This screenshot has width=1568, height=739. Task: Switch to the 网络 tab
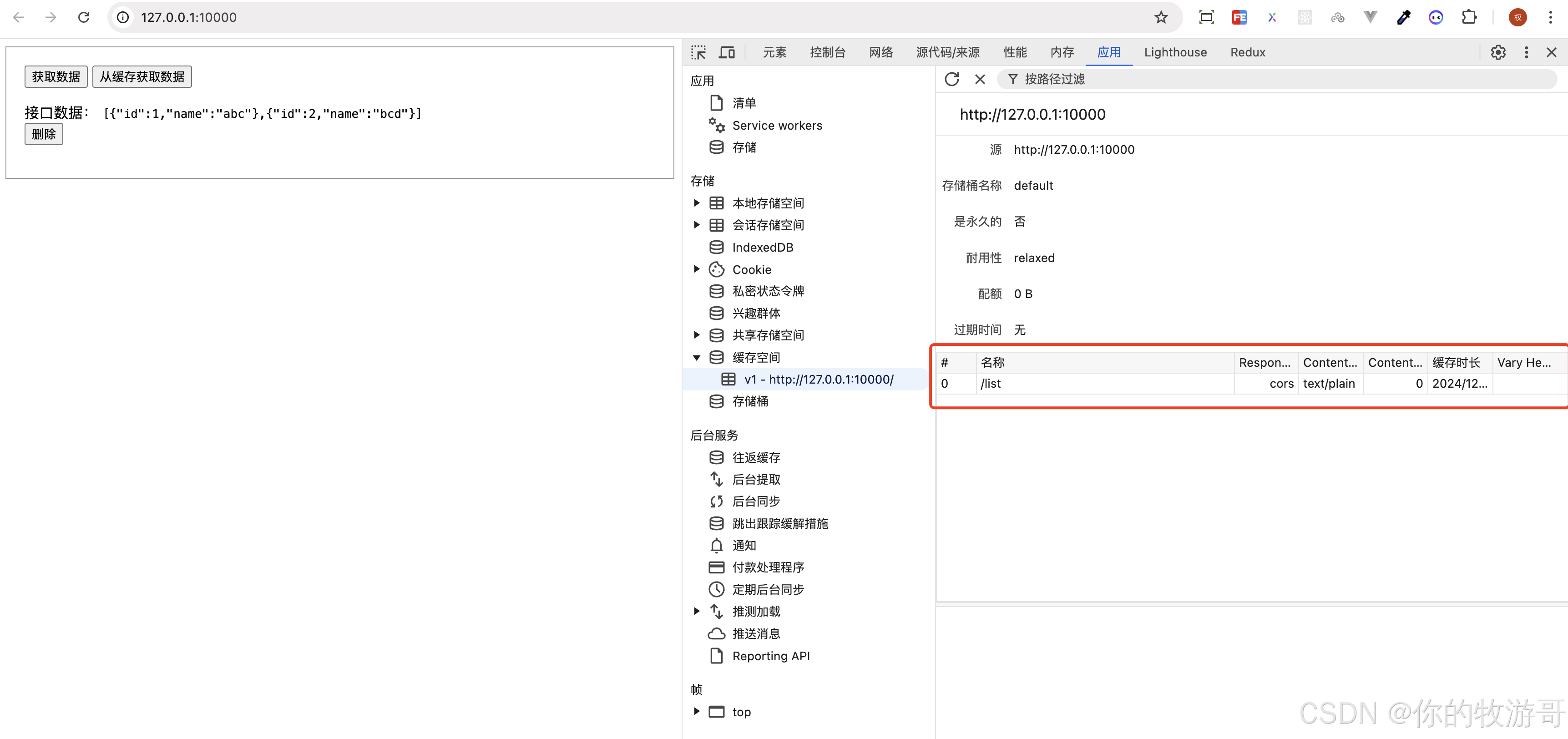[880, 52]
